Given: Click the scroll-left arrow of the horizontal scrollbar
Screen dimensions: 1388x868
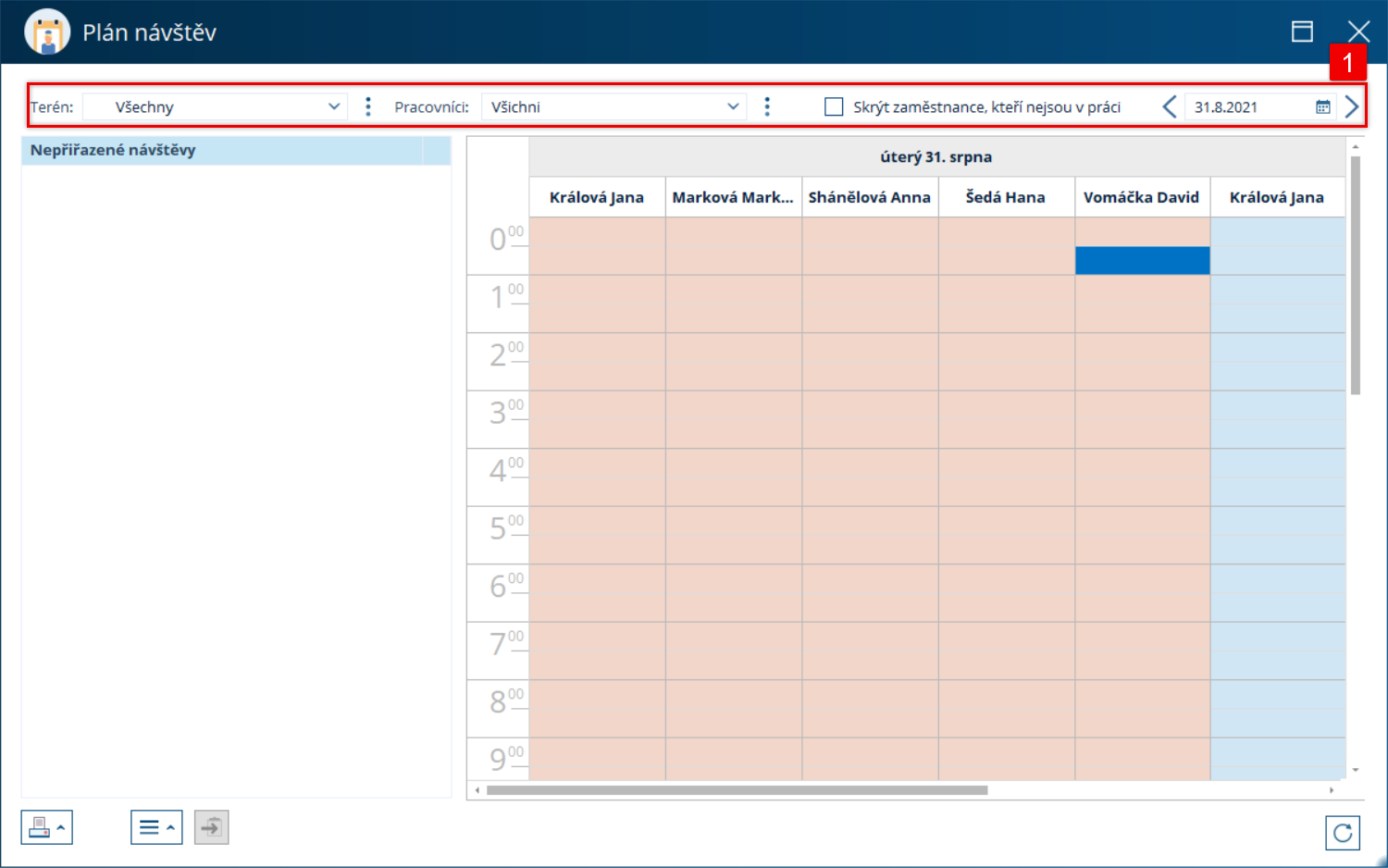Looking at the screenshot, I should point(477,790).
